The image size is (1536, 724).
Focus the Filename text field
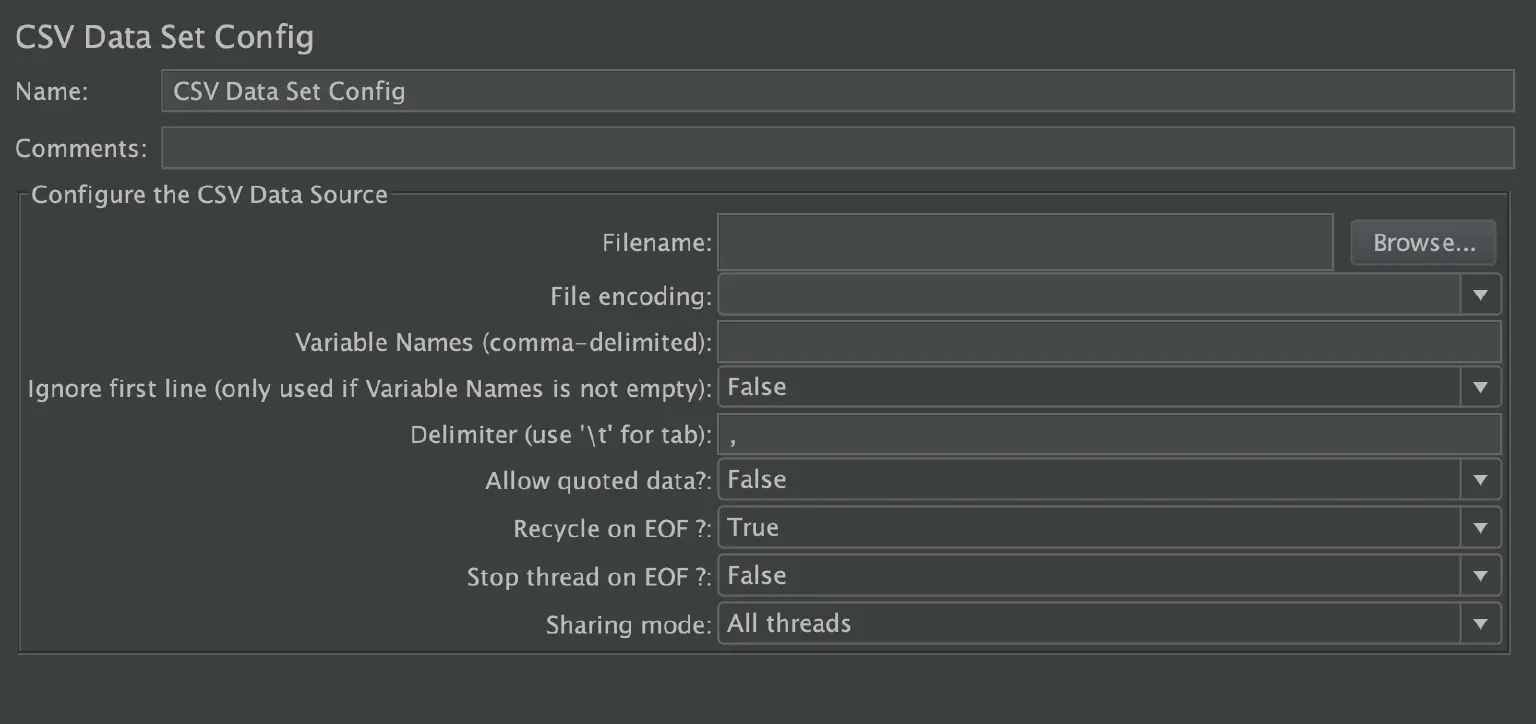click(1024, 242)
